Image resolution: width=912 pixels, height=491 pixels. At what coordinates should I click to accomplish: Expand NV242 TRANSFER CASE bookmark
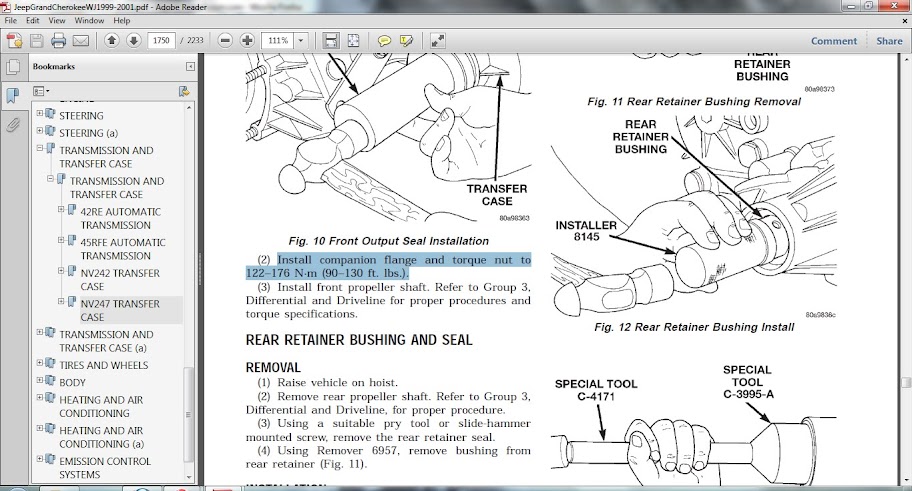61,271
